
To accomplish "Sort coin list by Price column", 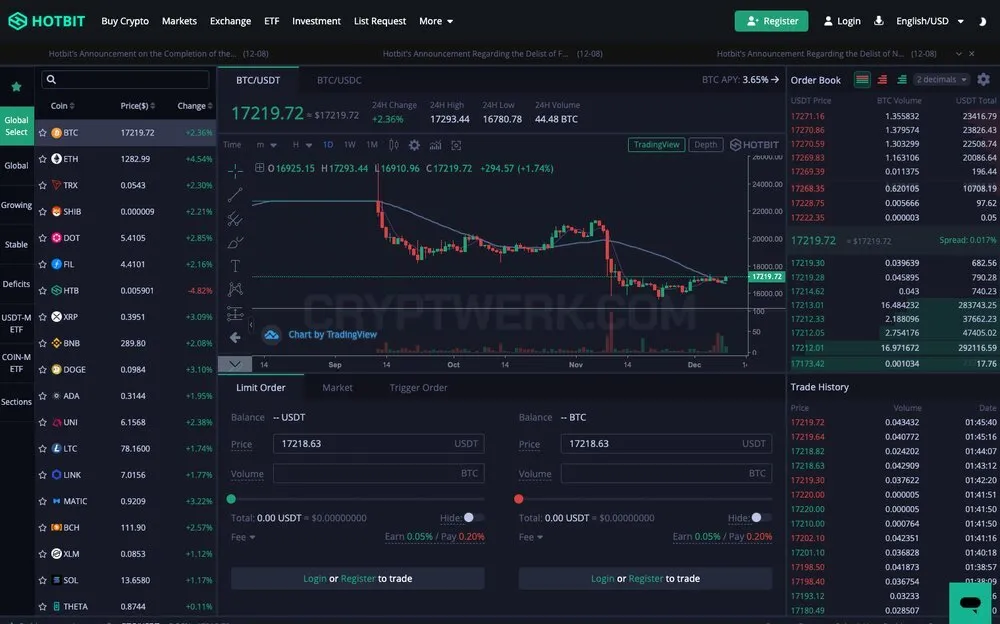I will (x=138, y=106).
